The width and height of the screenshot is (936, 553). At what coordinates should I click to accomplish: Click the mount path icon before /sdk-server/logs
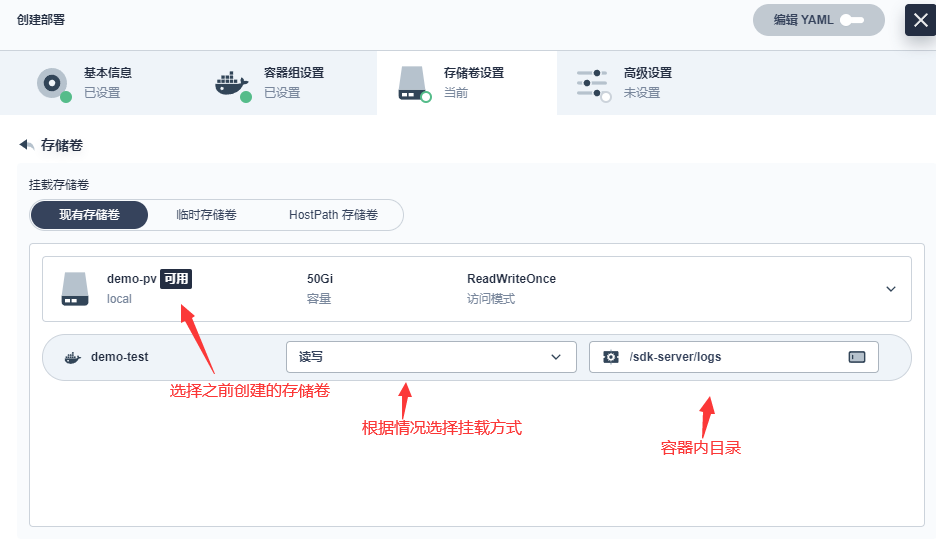pyautogui.click(x=610, y=357)
